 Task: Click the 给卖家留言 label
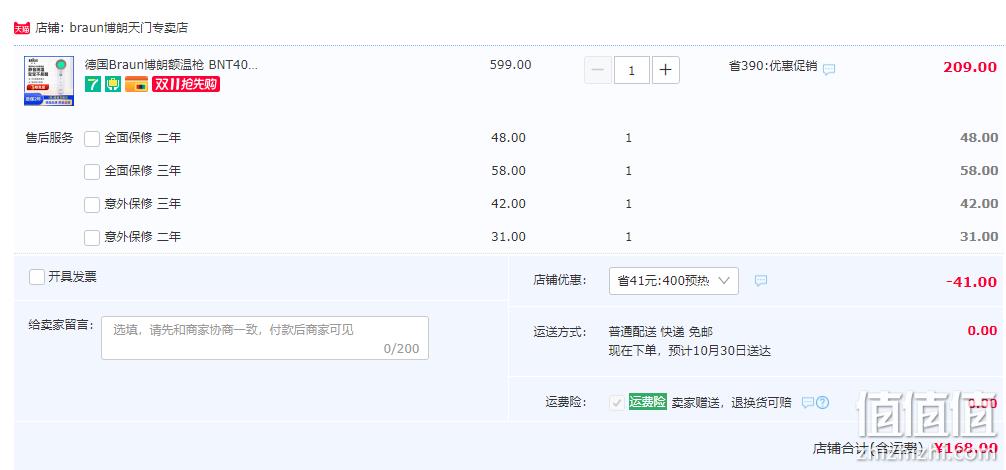tap(61, 324)
